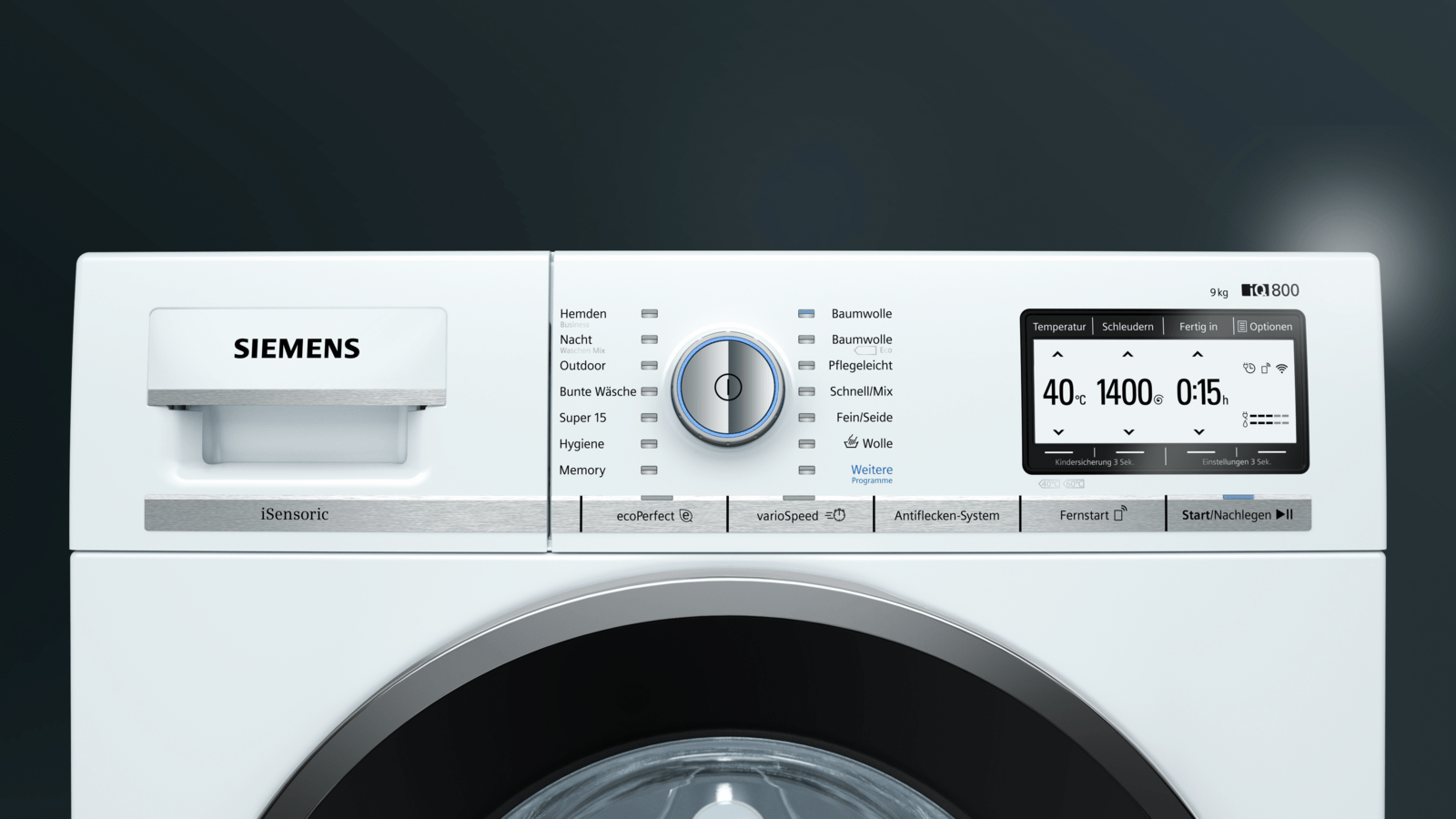
Task: Tap the plug energy consumption indicator
Action: tap(1266, 416)
